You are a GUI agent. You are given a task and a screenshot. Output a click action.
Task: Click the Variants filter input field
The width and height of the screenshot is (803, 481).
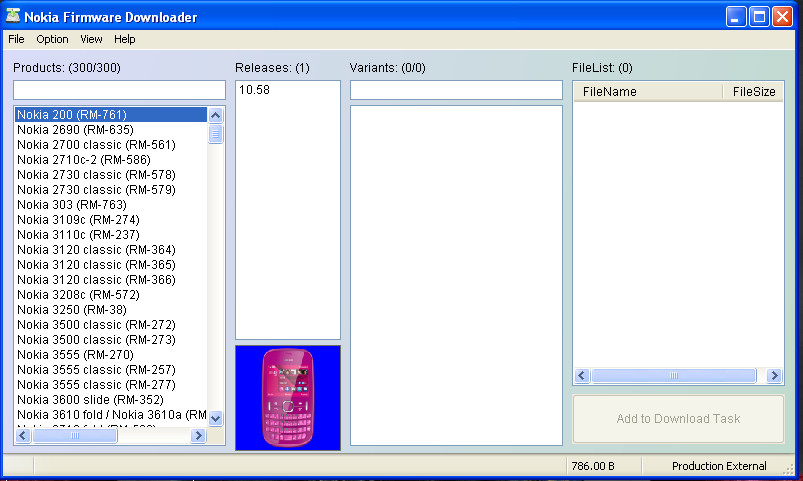456,90
